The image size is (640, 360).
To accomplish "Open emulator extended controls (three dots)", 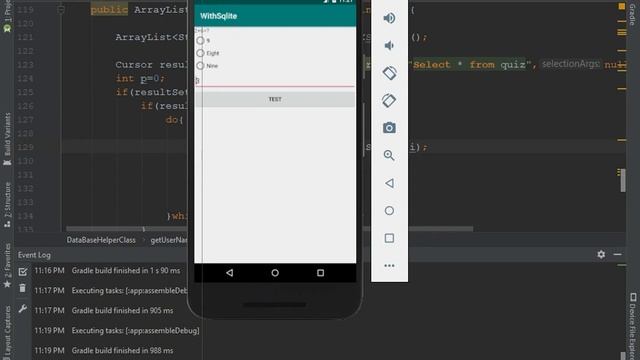I will pyautogui.click(x=389, y=266).
